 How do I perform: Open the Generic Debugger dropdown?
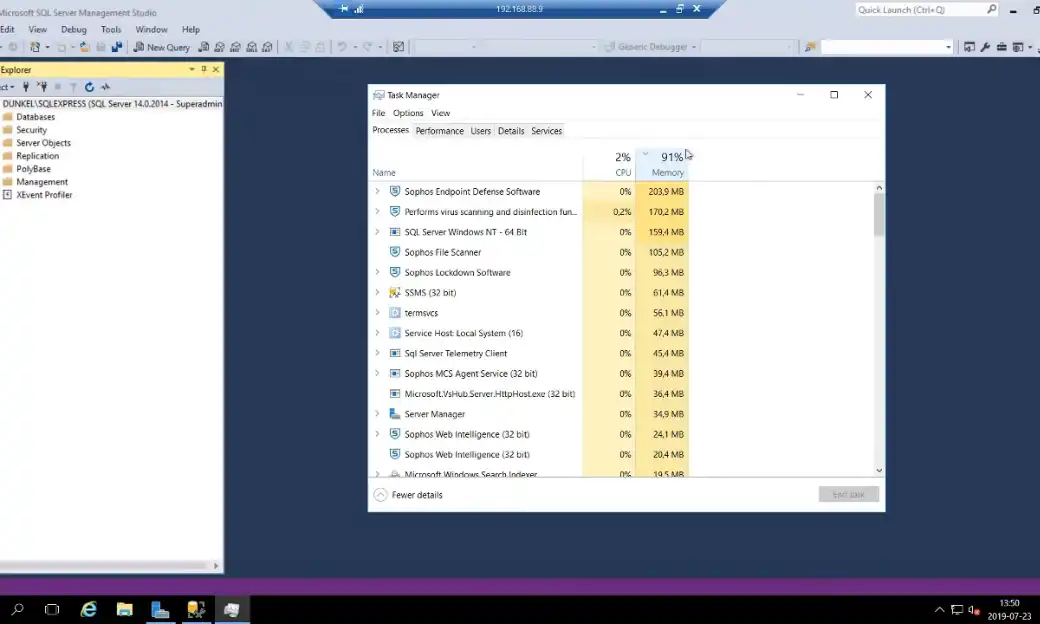tap(694, 47)
